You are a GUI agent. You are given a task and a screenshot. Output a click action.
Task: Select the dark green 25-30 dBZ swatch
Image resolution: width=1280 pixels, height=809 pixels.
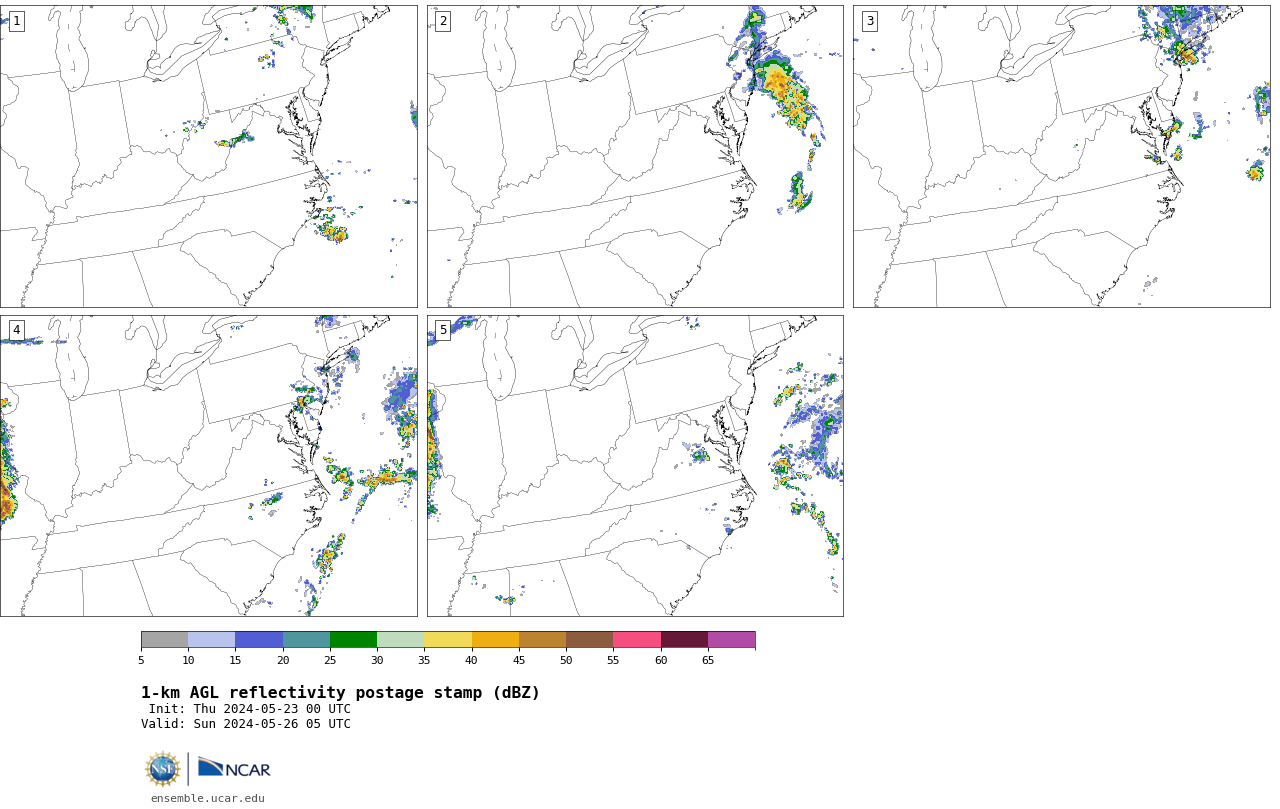click(x=353, y=640)
